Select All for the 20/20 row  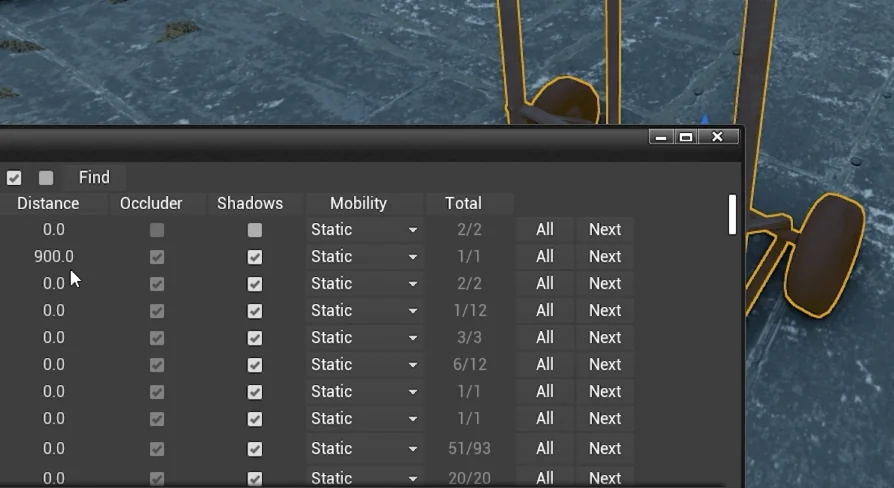tap(544, 478)
